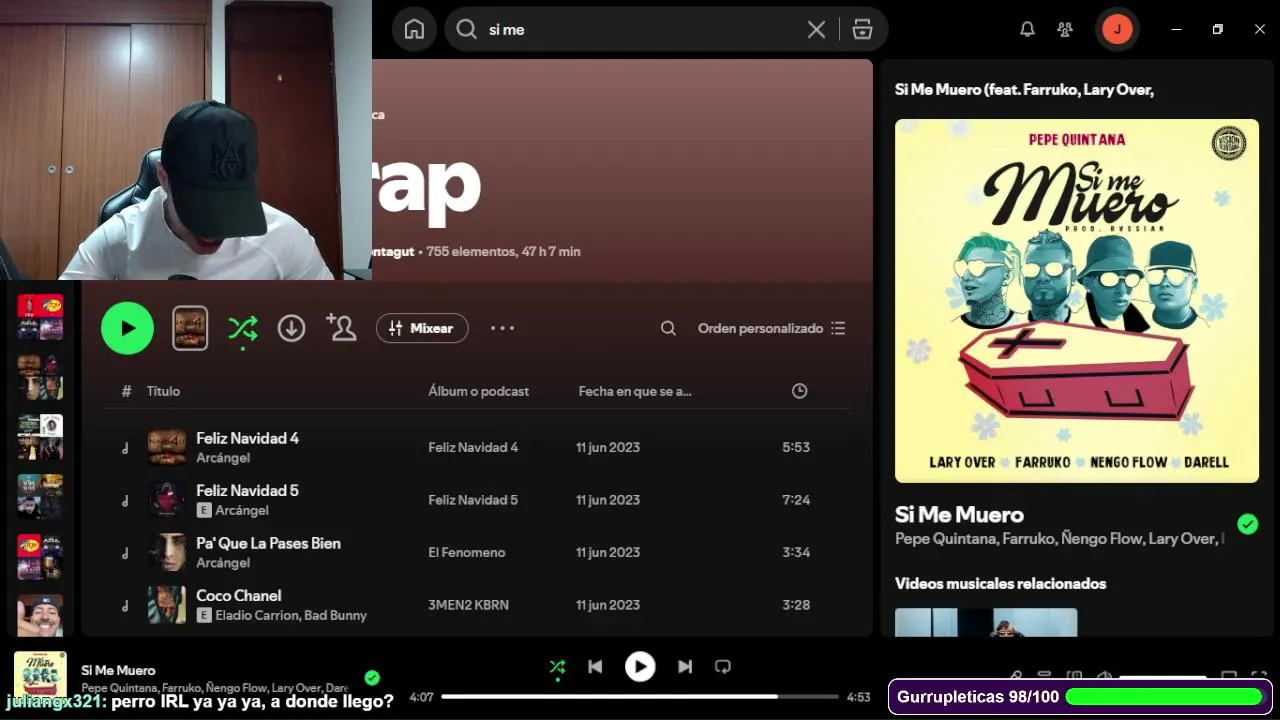Seek in the song progress bar
The height and width of the screenshot is (720, 1280).
(640, 697)
